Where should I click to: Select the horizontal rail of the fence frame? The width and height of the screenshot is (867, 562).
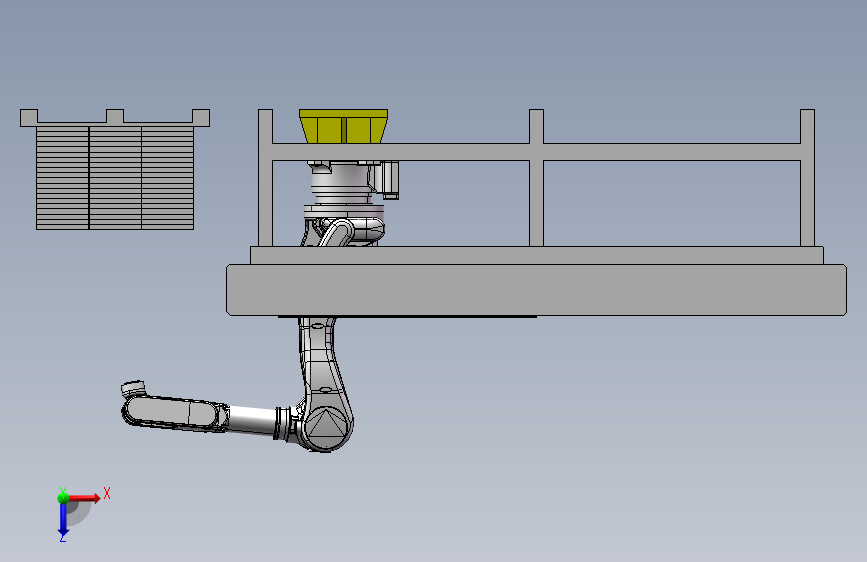tap(536, 152)
